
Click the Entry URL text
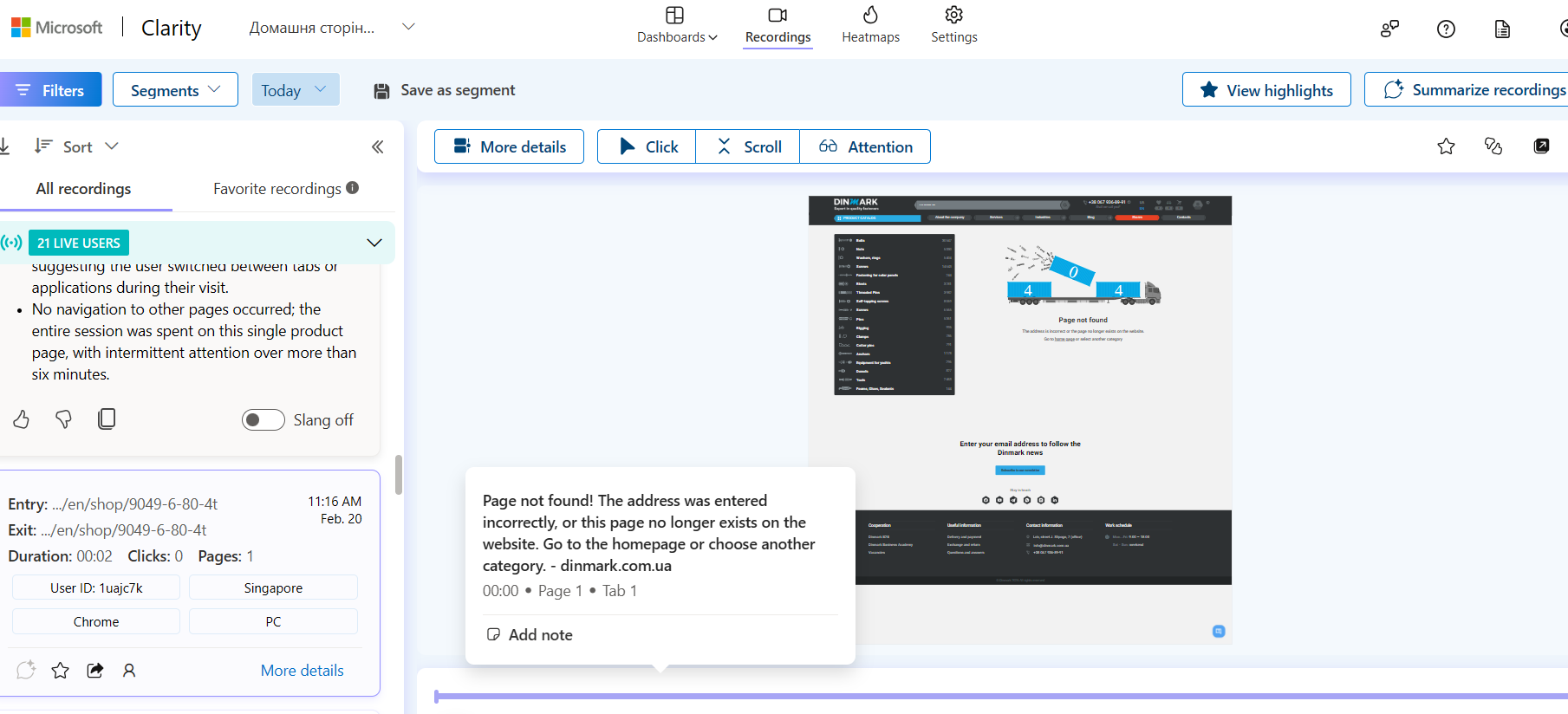coord(113,503)
